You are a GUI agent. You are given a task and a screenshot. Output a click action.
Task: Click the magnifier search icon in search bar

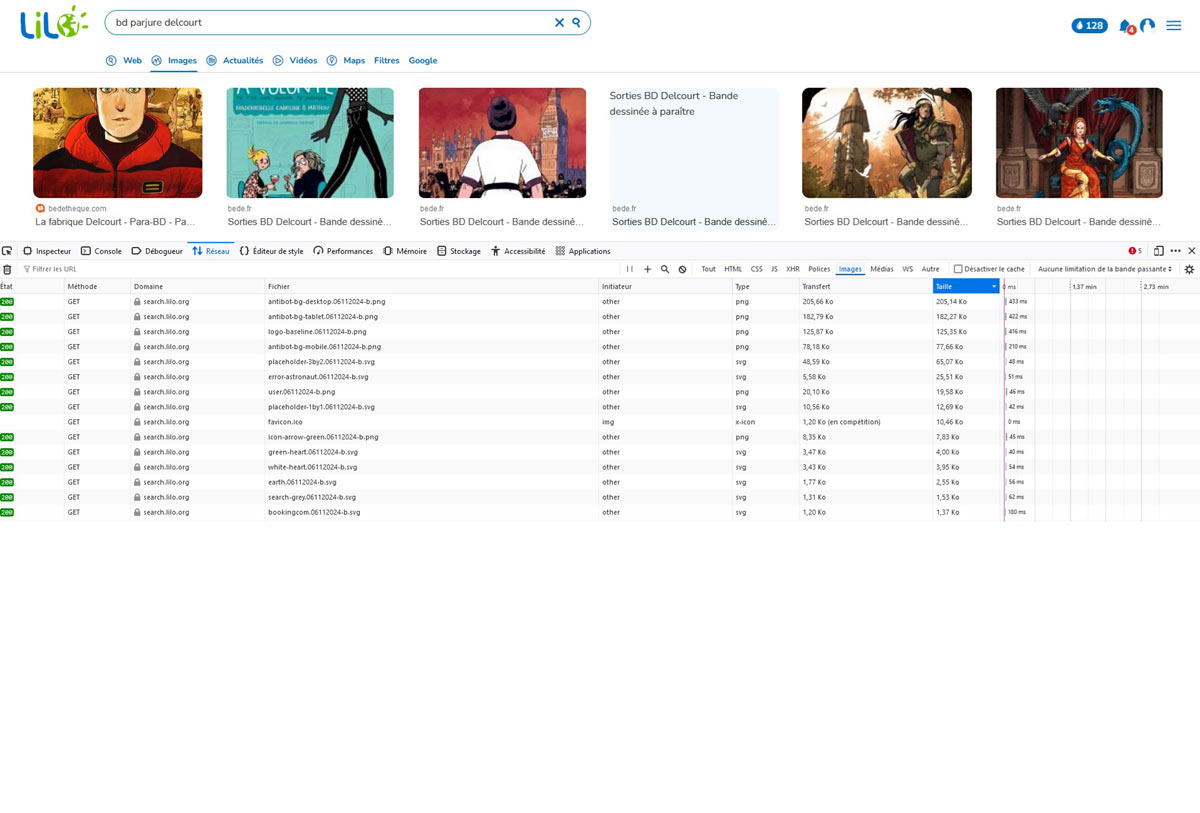tap(577, 22)
